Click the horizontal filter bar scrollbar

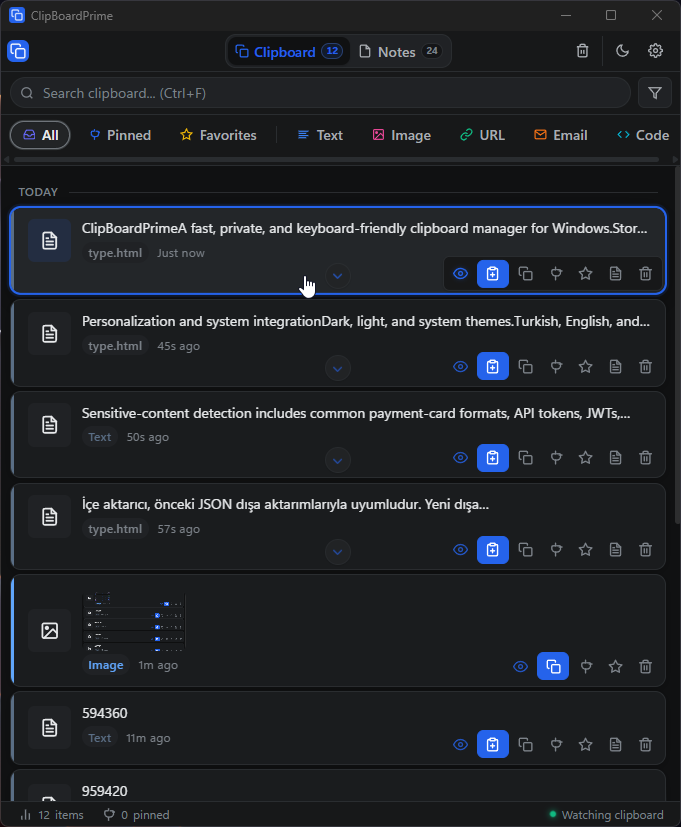tap(337, 159)
